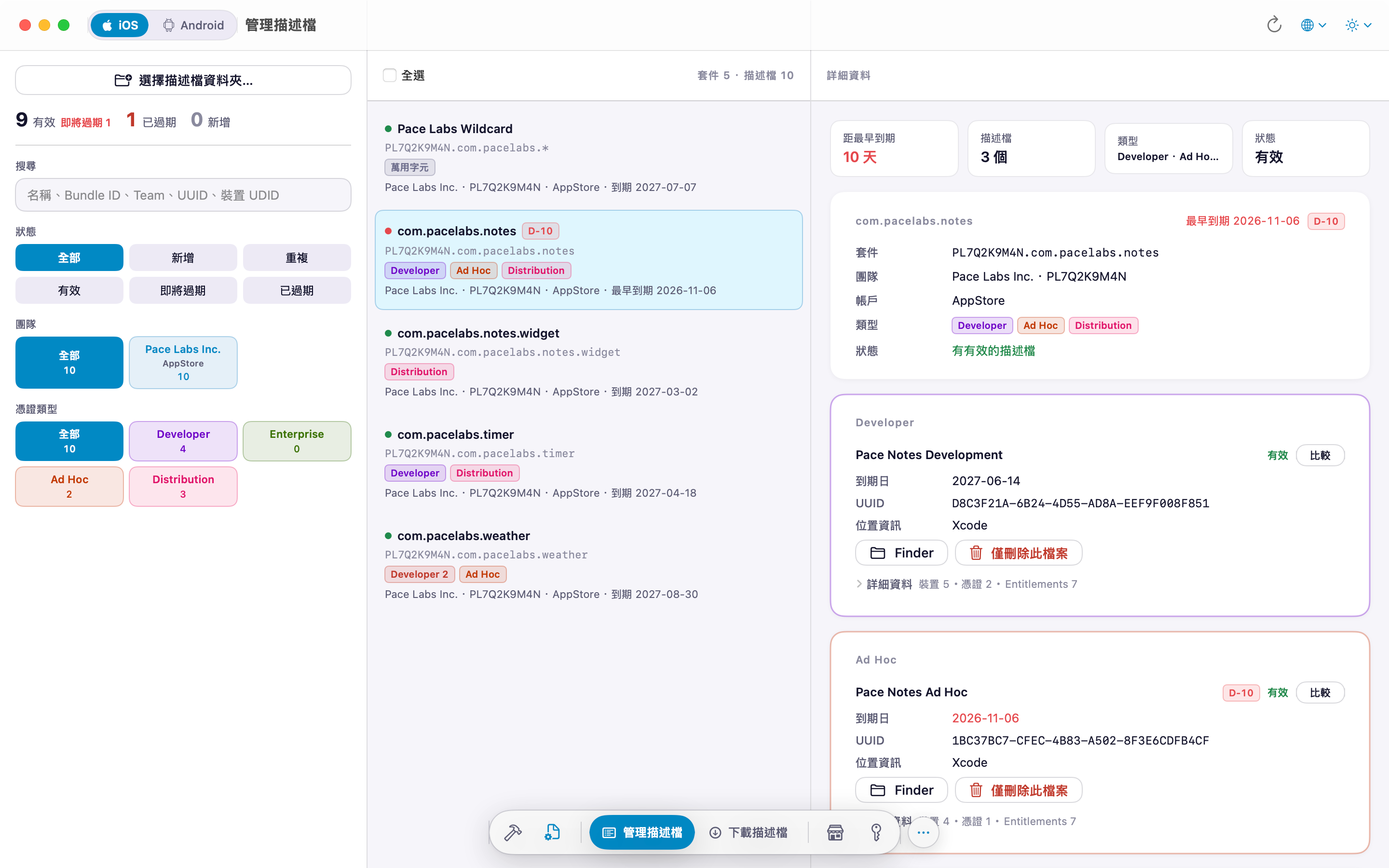This screenshot has width=1389, height=868.
Task: Open Pace Notes Ad Hoc in Finder
Action: coord(901,790)
